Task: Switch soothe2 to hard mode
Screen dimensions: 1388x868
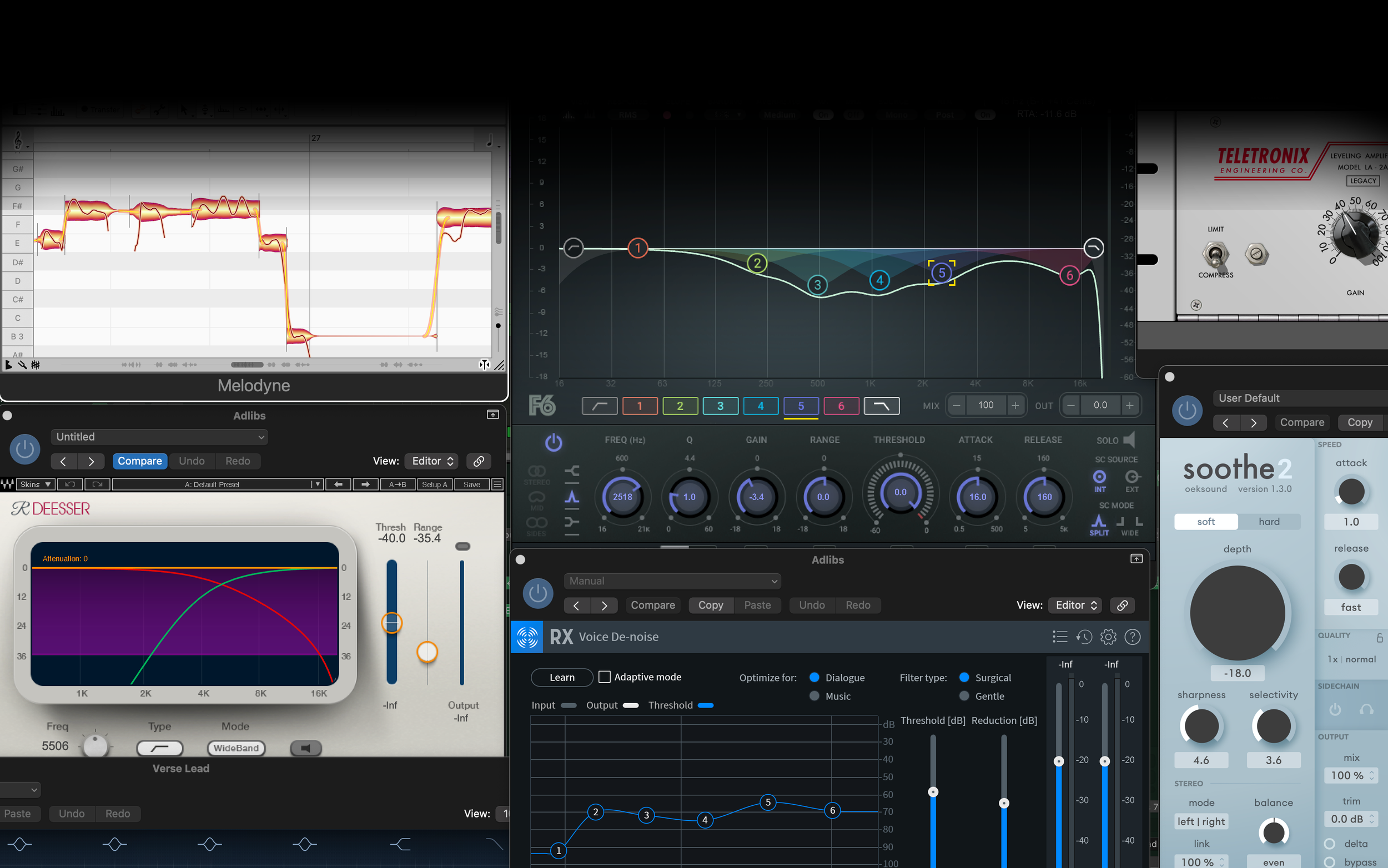Action: tap(1269, 521)
